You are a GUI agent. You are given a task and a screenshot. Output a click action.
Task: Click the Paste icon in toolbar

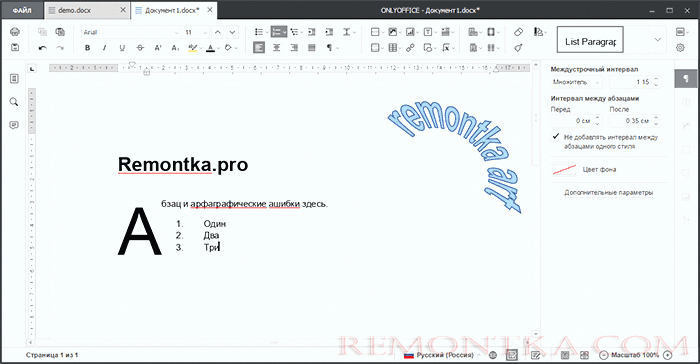60,32
